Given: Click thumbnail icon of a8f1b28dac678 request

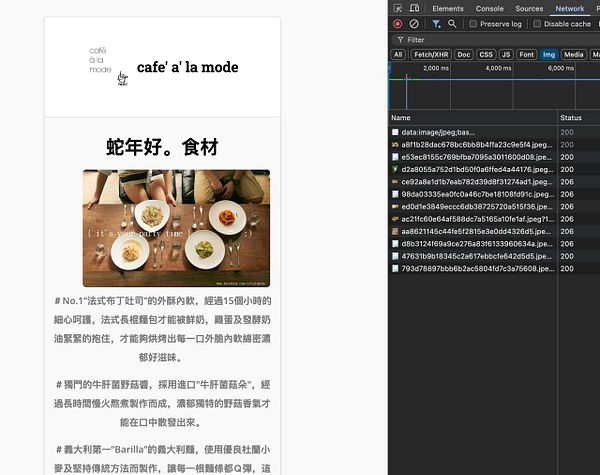Looking at the screenshot, I should (x=395, y=145).
